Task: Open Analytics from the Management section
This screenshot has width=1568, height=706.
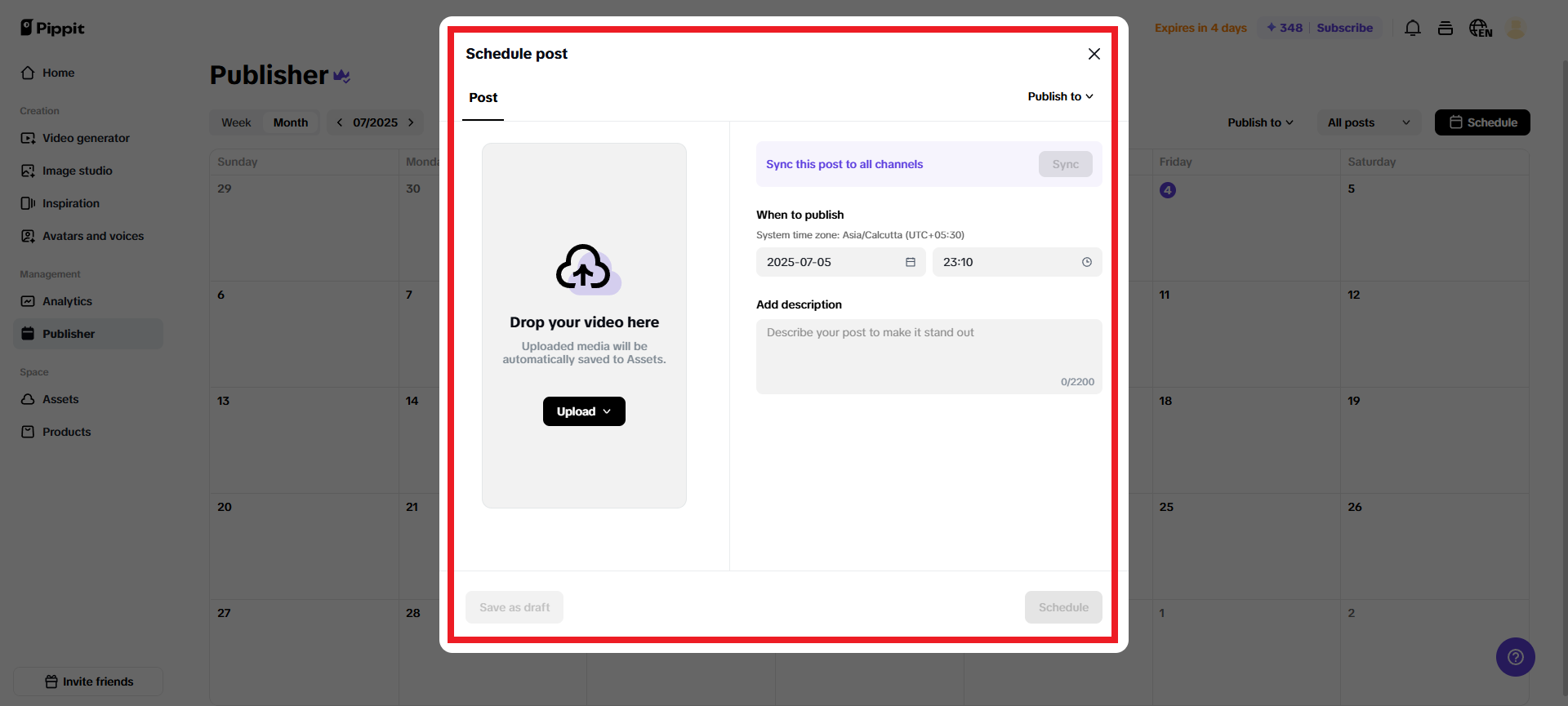Action: (x=28, y=301)
